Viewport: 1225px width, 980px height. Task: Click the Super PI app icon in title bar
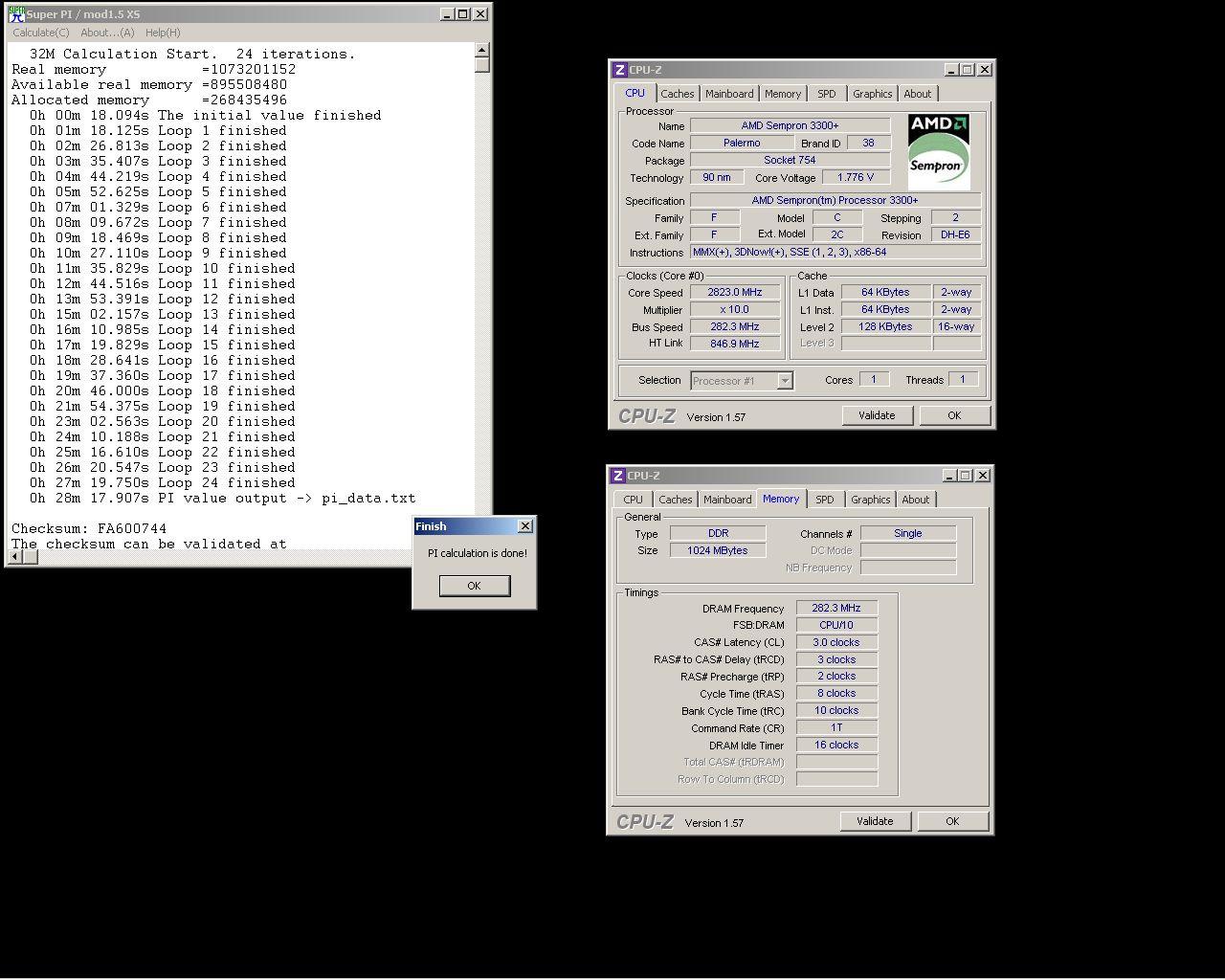16,14
